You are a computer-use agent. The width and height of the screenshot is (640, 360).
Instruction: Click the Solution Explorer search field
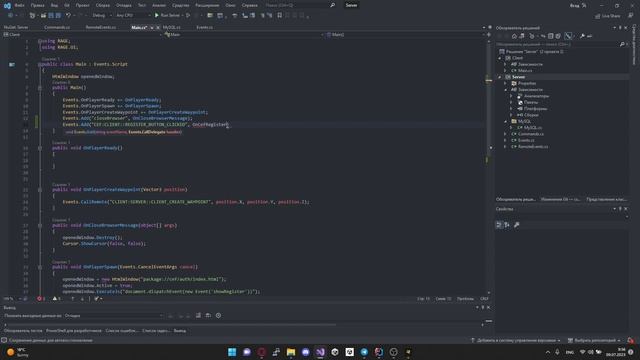click(x=561, y=44)
